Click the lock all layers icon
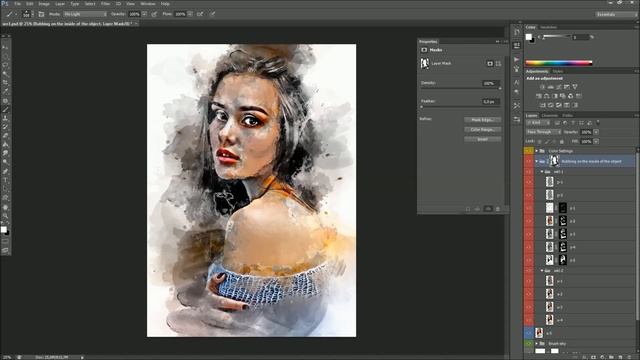The width and height of the screenshot is (640, 360). tap(562, 141)
